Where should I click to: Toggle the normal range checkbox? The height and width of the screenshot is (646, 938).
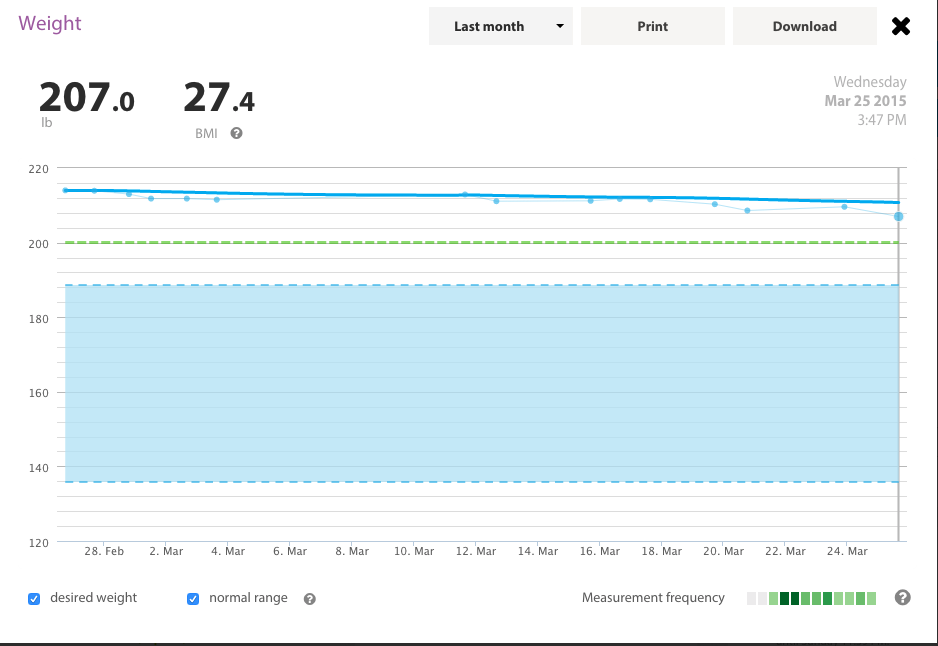[193, 599]
